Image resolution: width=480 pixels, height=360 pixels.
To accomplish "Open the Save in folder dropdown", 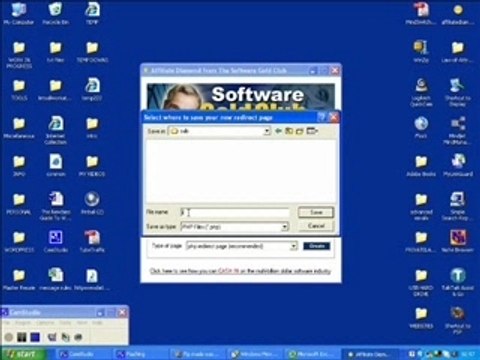I will click(267, 131).
